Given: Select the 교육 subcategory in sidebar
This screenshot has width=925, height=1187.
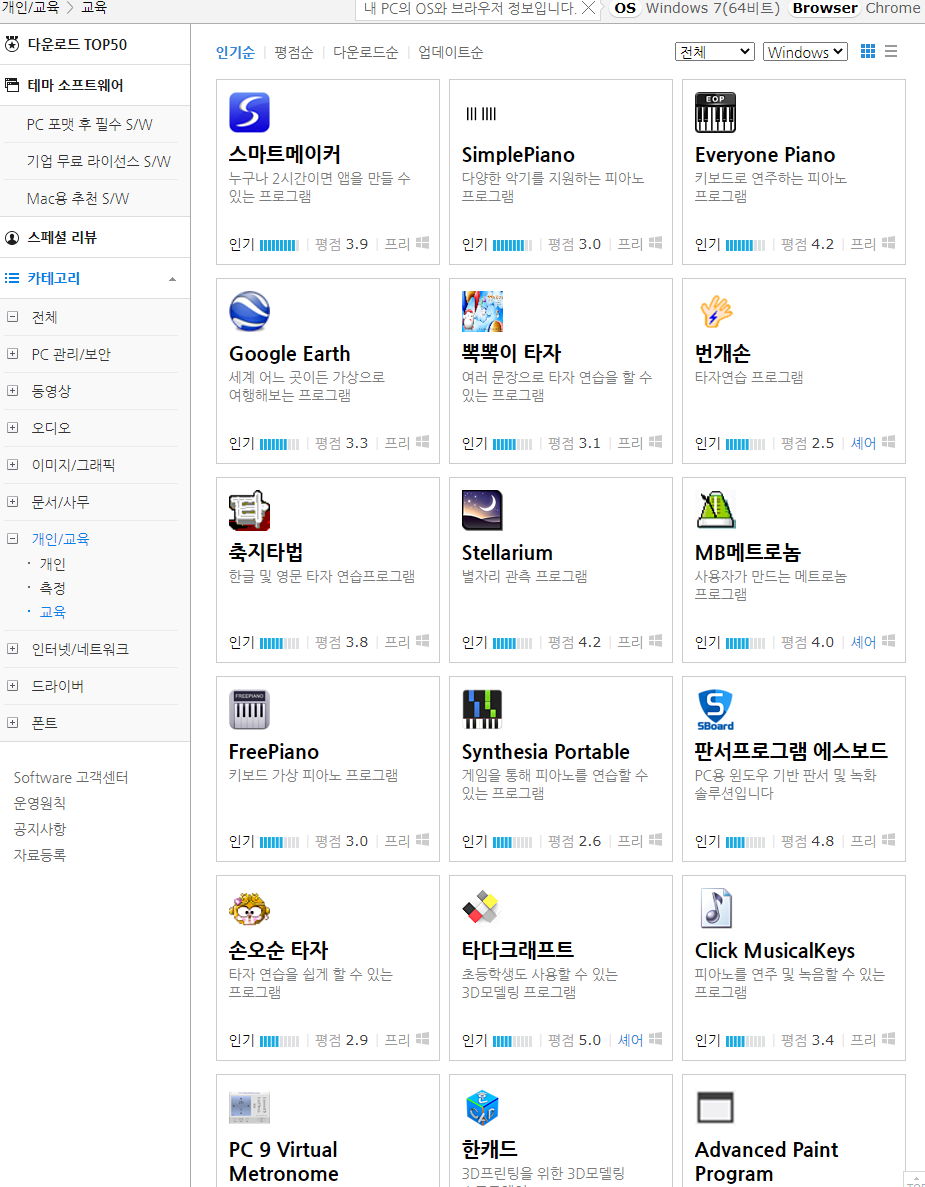Looking at the screenshot, I should (x=52, y=612).
